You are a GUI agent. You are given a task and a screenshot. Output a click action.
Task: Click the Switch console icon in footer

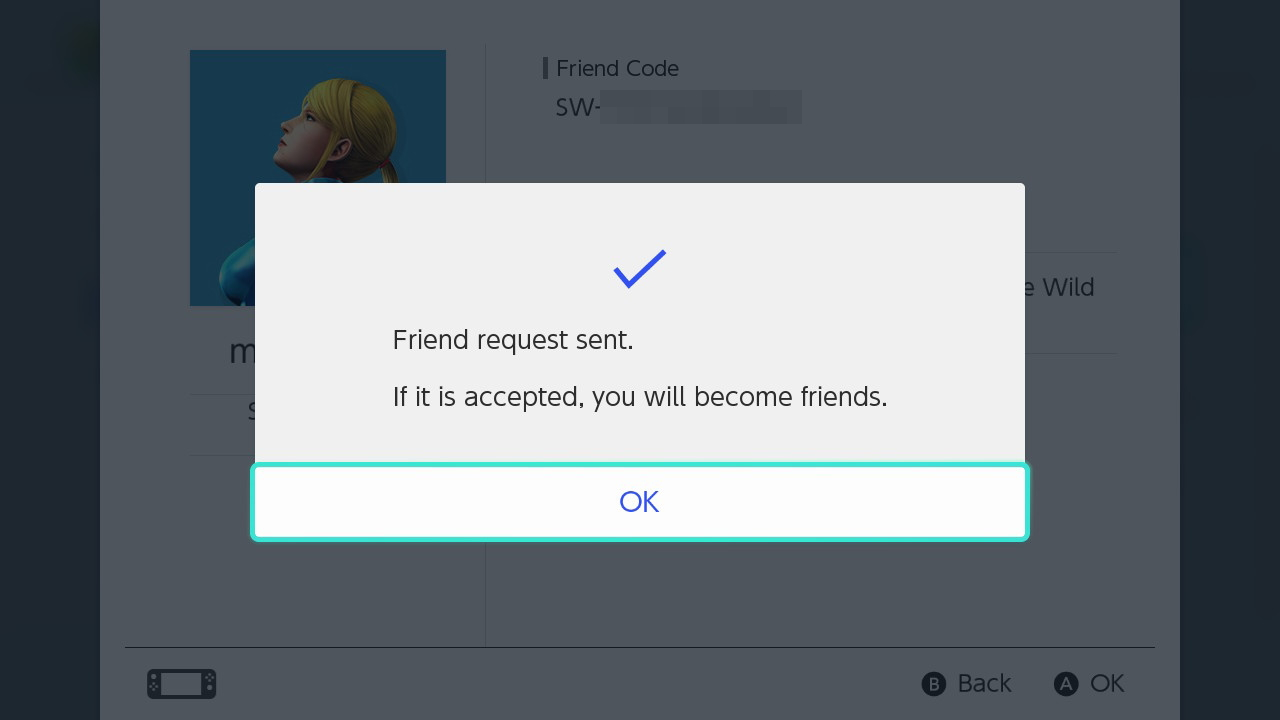click(181, 684)
